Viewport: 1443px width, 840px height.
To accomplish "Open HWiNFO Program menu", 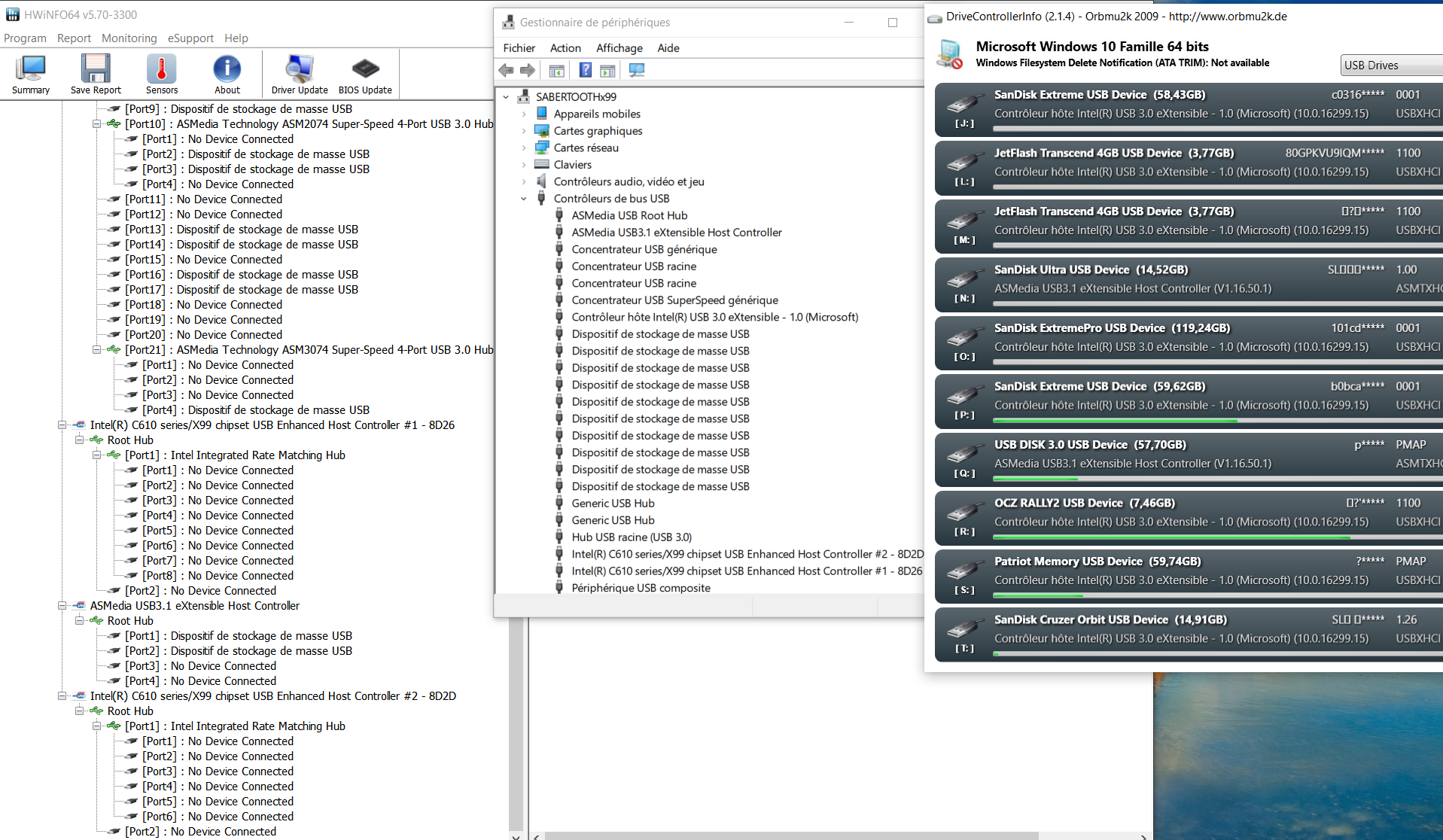I will tap(25, 38).
